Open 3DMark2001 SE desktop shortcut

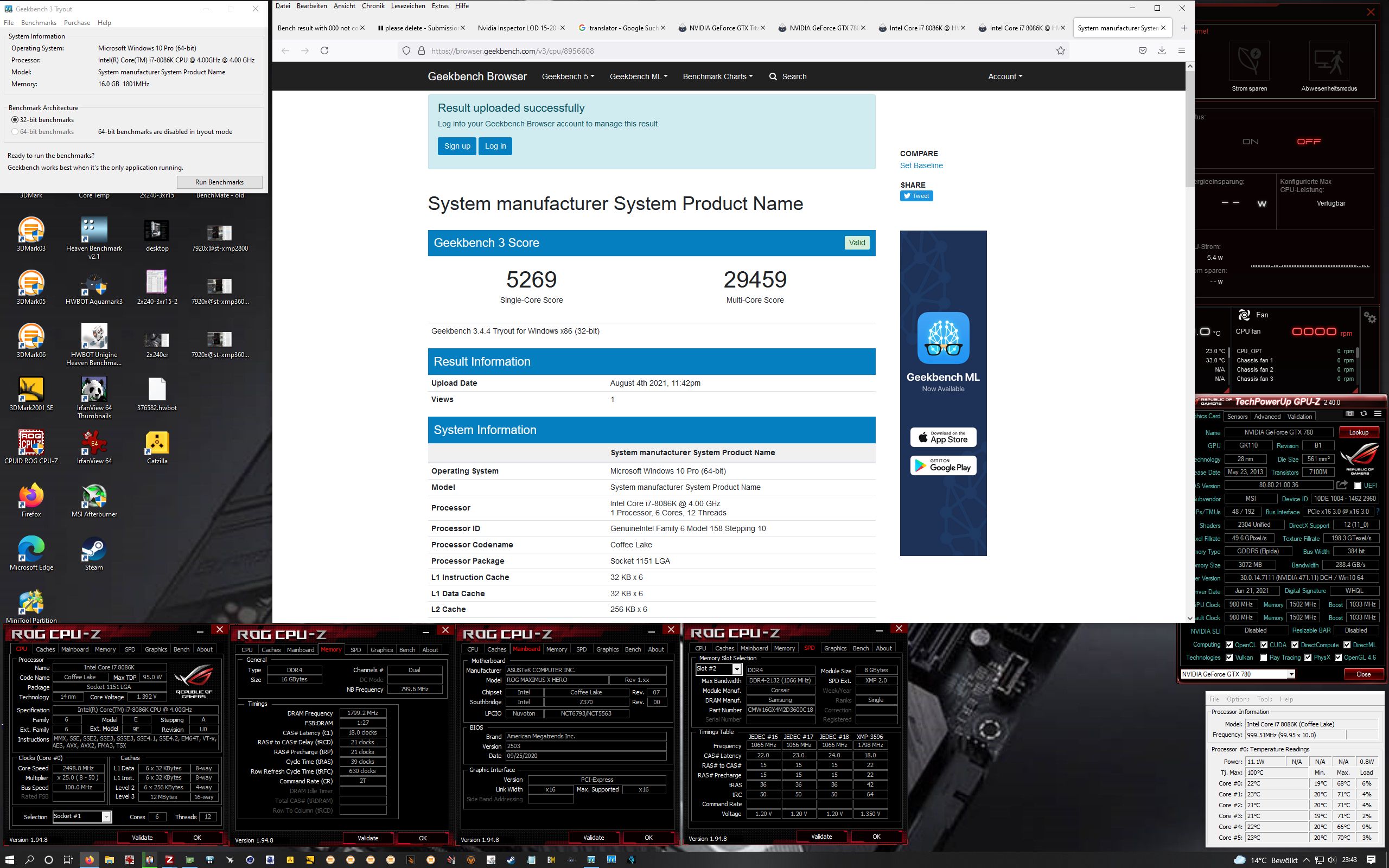click(x=31, y=394)
